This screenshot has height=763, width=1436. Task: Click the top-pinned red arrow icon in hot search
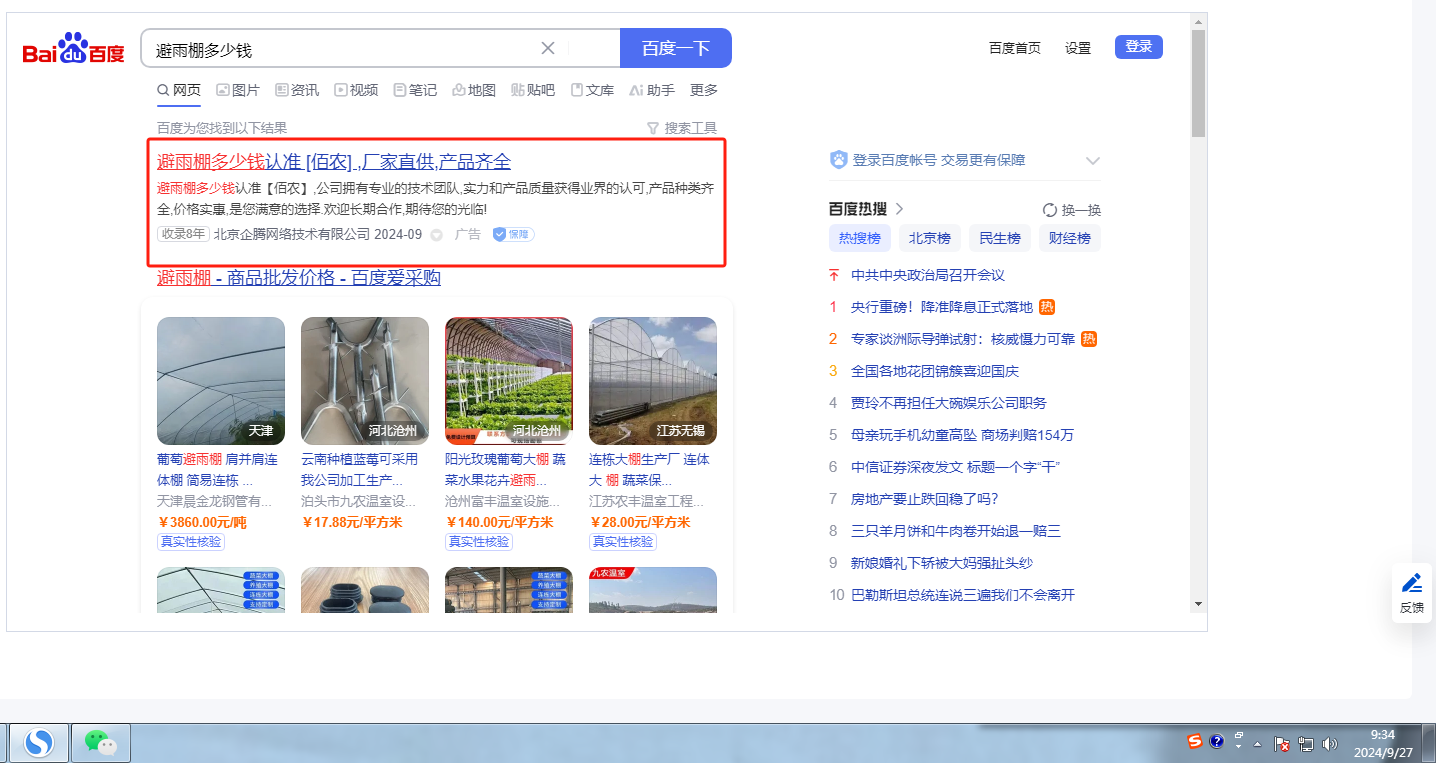(834, 275)
